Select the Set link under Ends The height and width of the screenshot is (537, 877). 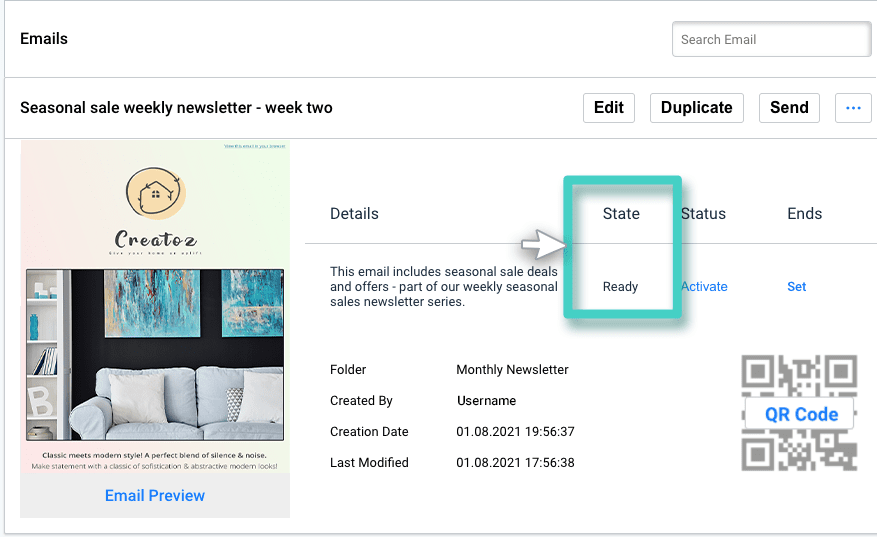point(796,286)
